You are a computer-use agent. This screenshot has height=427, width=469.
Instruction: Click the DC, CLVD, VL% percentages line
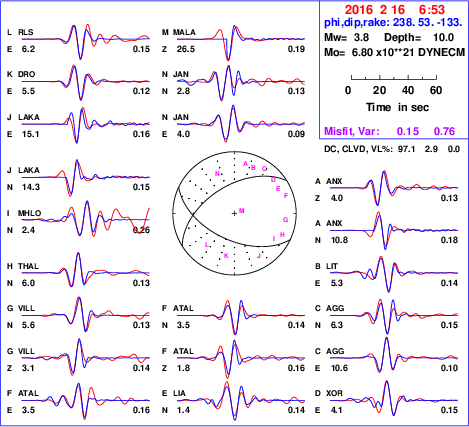(392, 149)
